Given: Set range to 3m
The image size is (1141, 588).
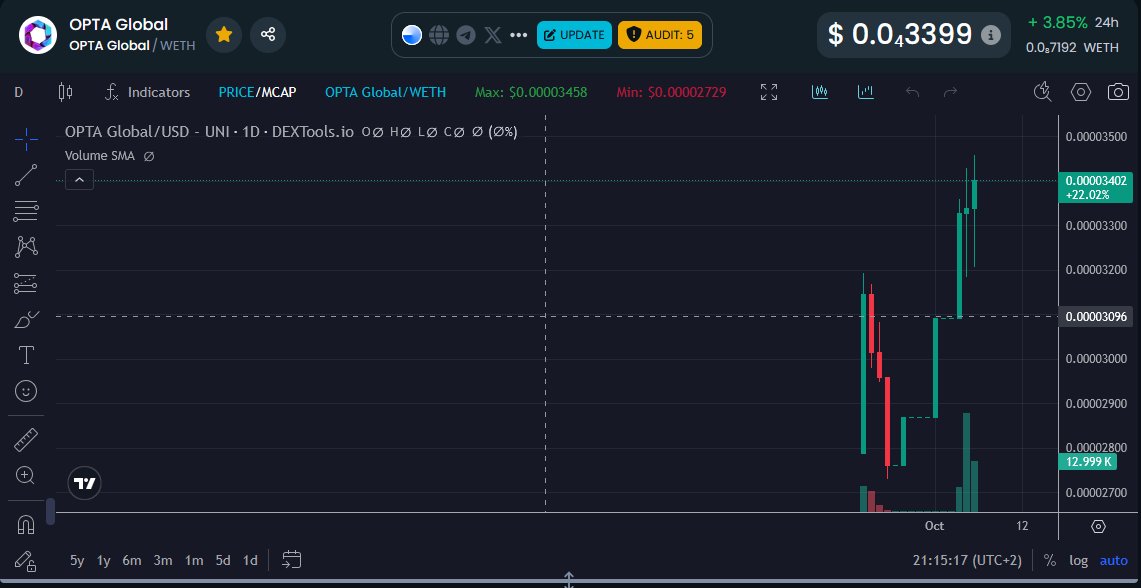Looking at the screenshot, I should tap(163, 560).
